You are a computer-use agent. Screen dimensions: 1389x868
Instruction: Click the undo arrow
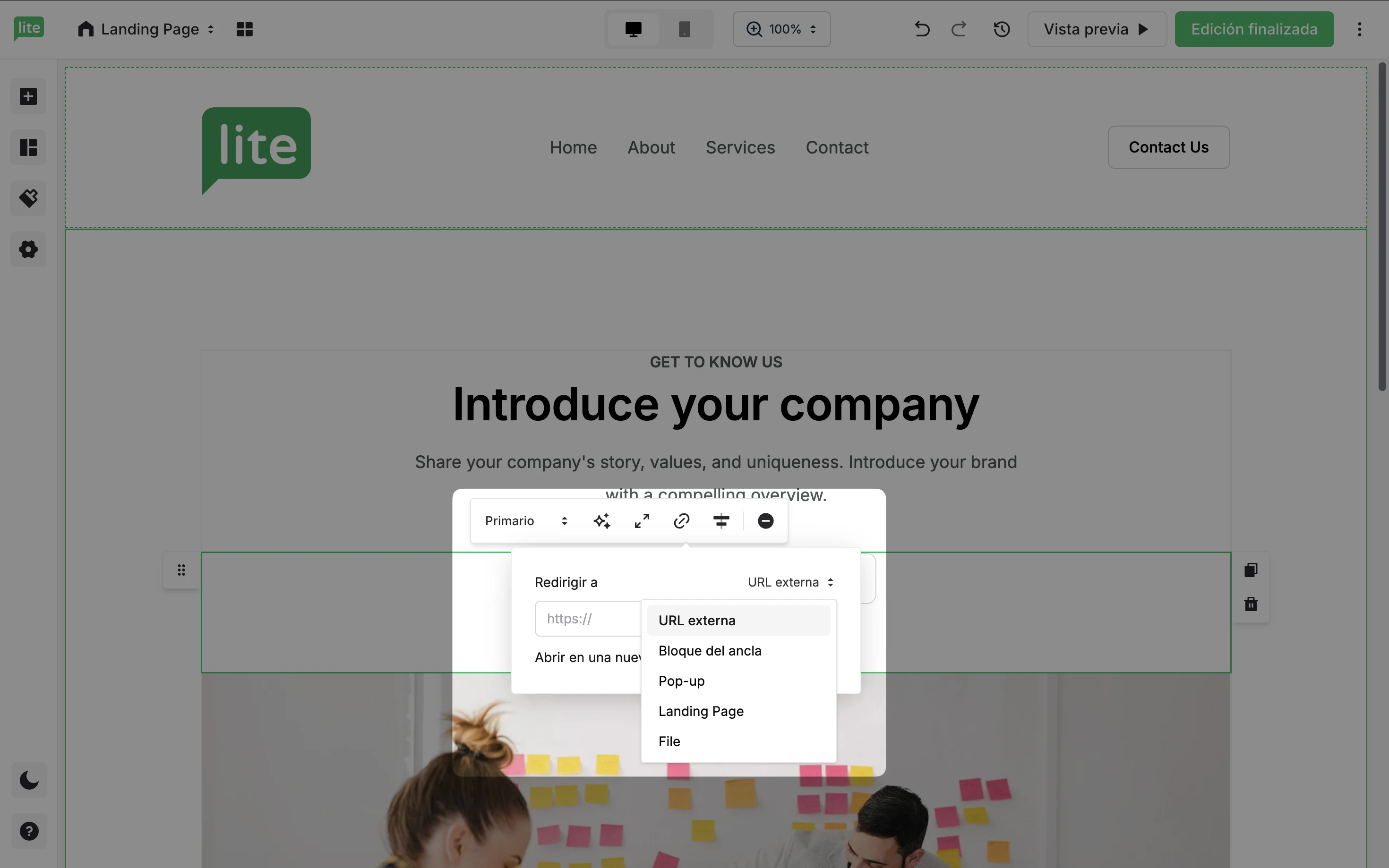tap(922, 29)
